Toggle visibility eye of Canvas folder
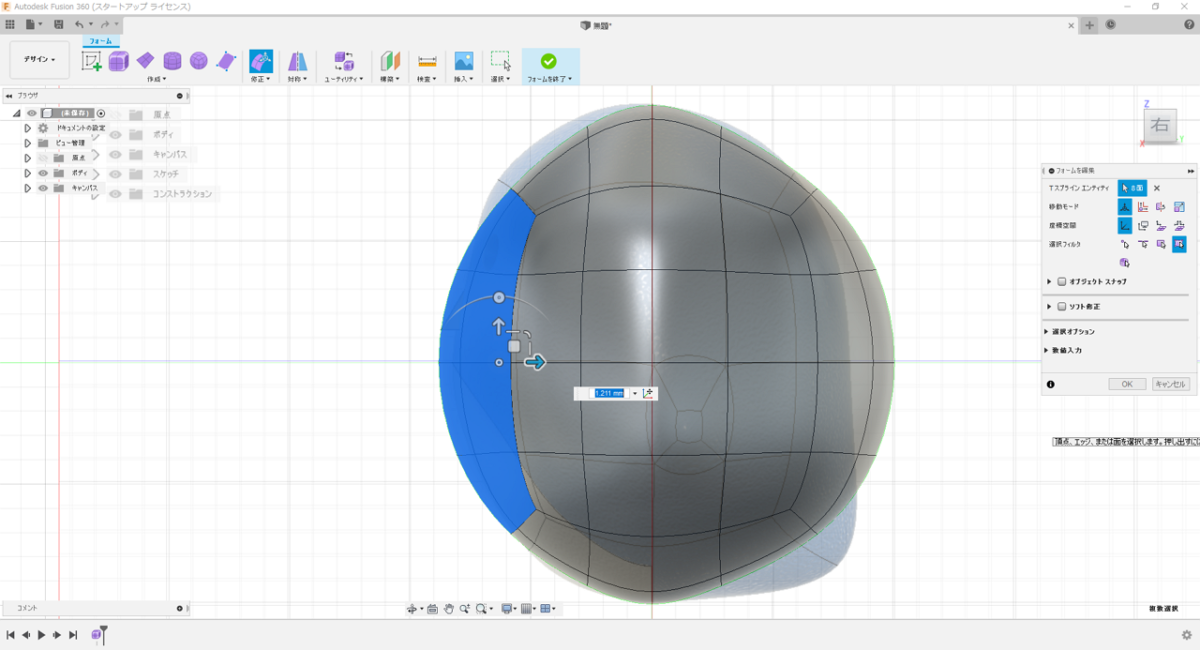 (x=43, y=188)
